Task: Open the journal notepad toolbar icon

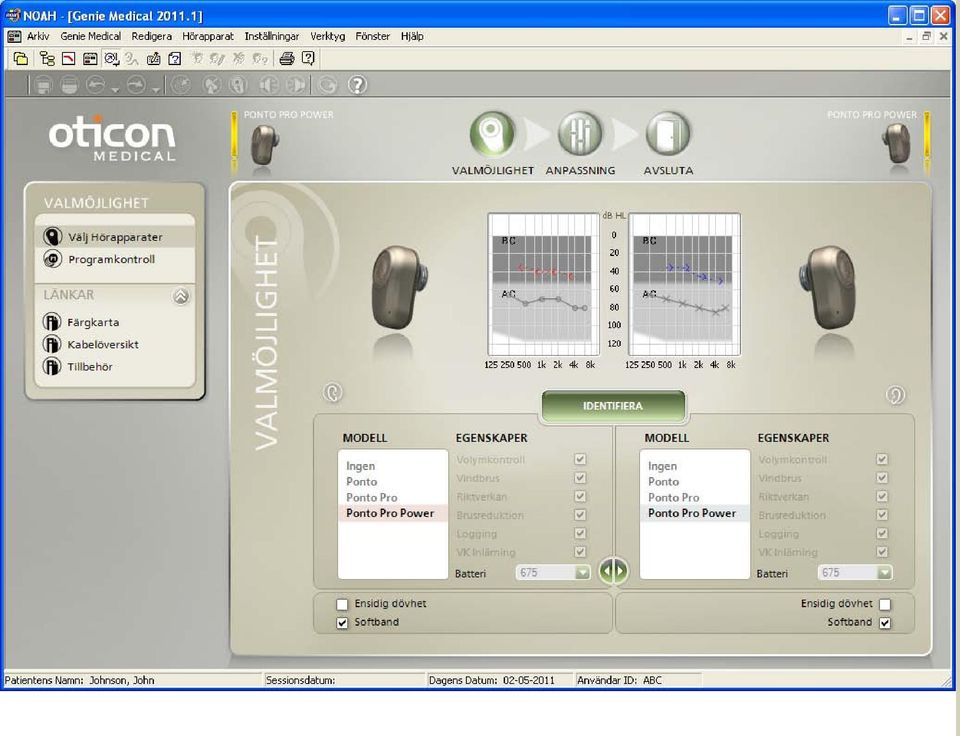Action: click(154, 59)
